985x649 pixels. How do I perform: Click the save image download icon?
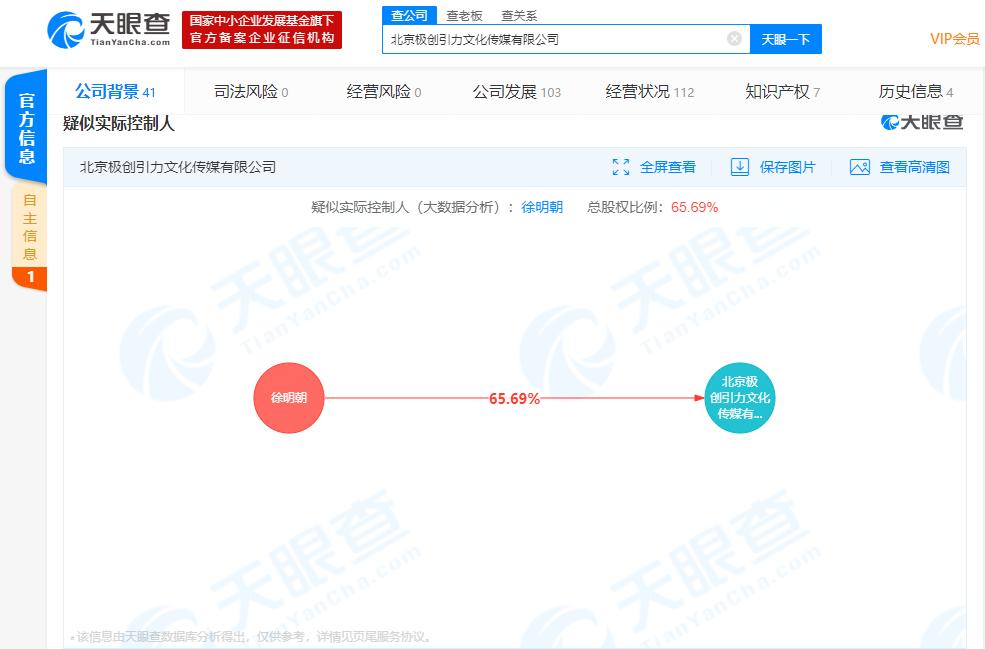coord(739,167)
